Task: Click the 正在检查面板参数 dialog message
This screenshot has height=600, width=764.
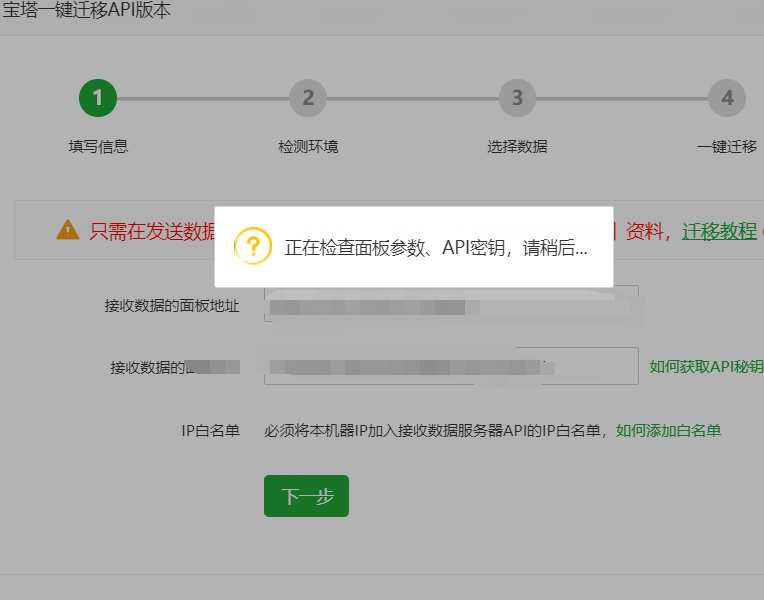Action: [436, 248]
